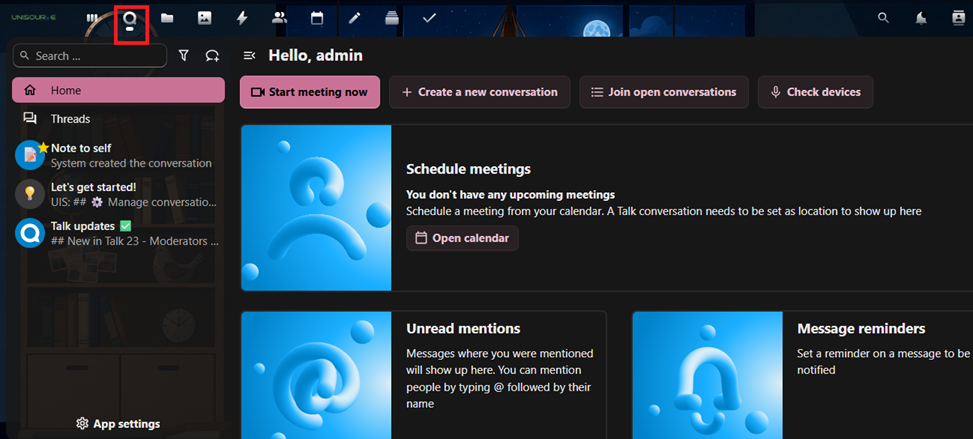Open the filter conversations dropdown
The width and height of the screenshot is (973, 439).
coord(184,56)
